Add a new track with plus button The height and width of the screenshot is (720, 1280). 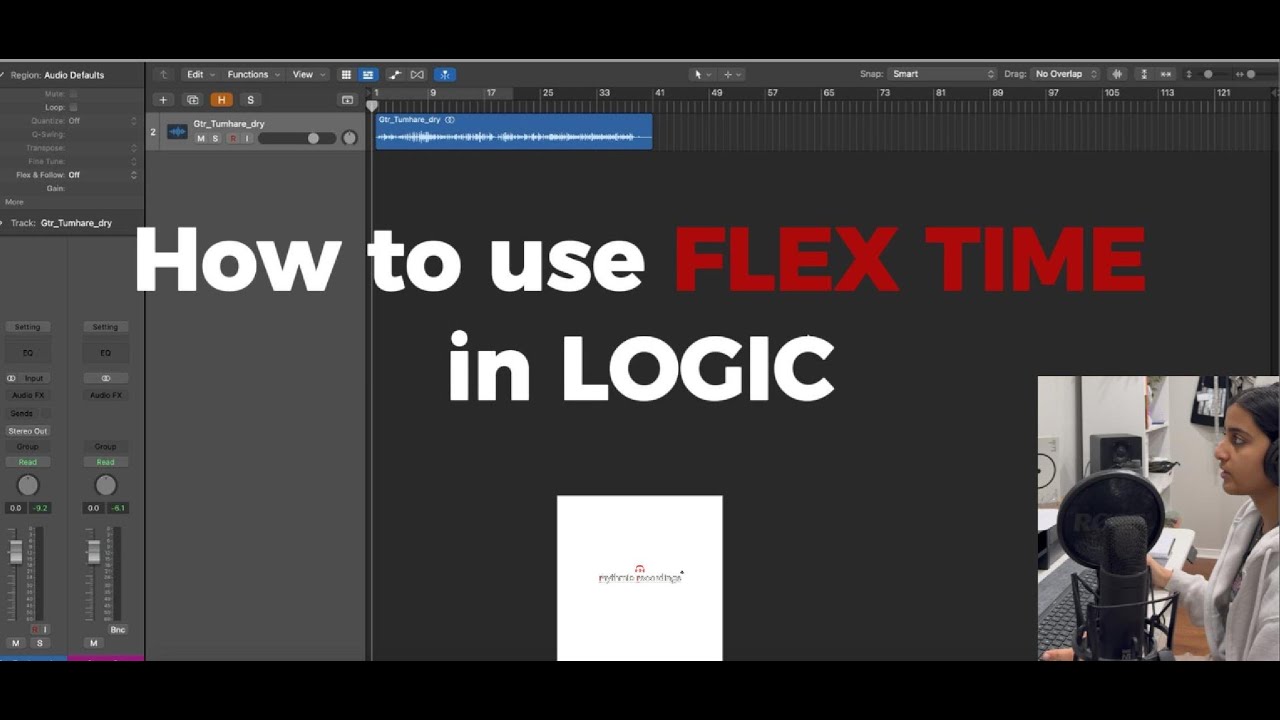(x=163, y=100)
